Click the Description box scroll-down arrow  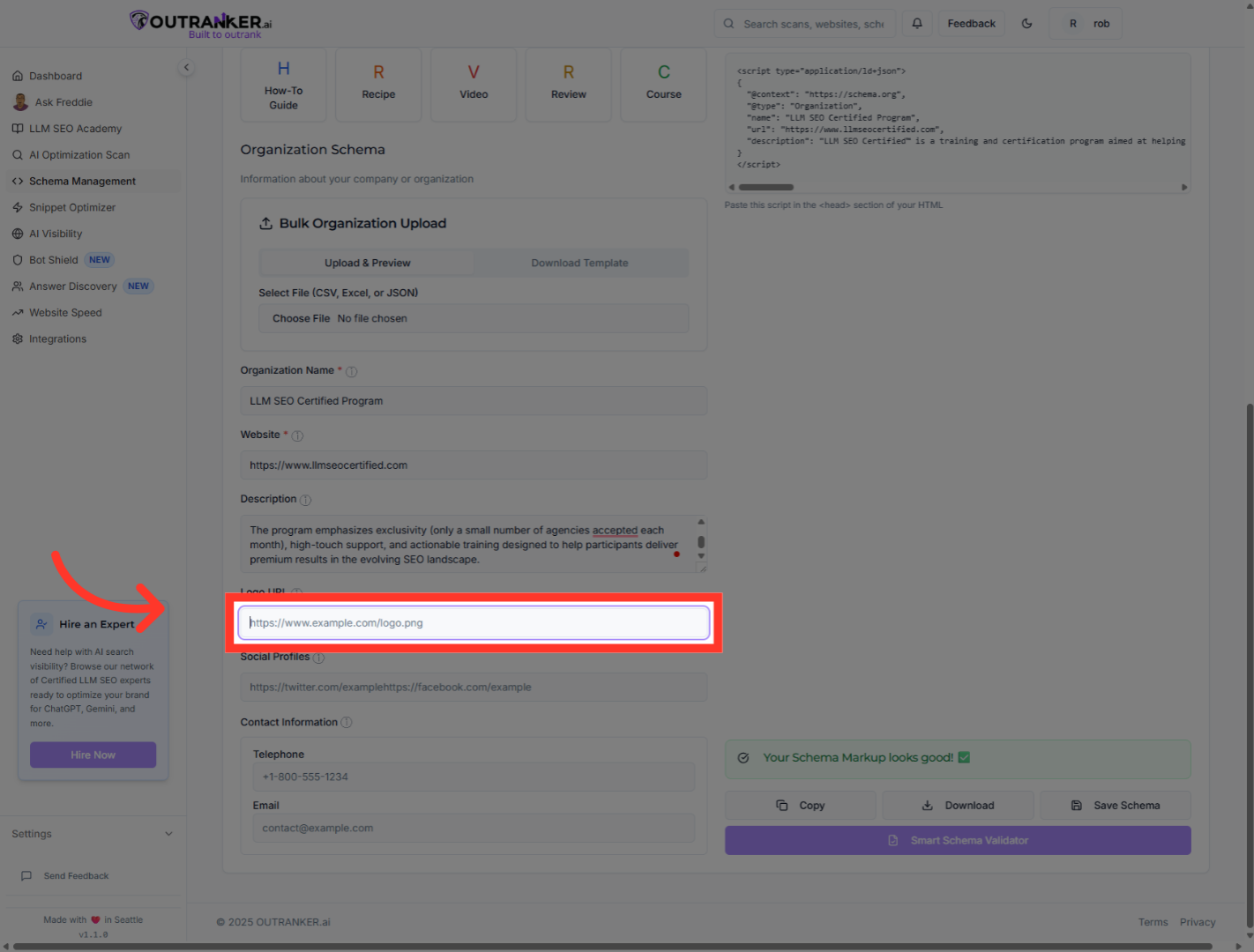701,556
